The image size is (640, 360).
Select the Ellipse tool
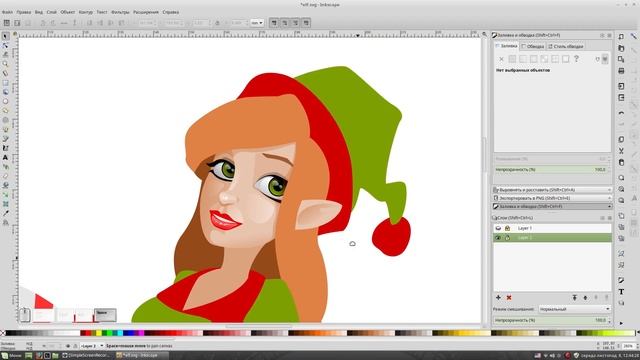[x=5, y=101]
